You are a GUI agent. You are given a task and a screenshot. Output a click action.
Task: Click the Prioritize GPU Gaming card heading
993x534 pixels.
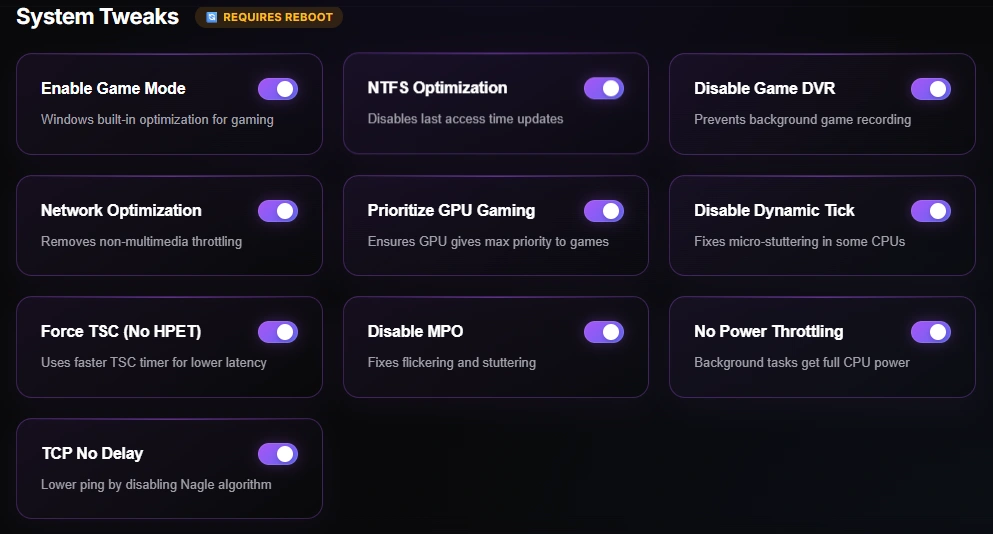(x=451, y=210)
